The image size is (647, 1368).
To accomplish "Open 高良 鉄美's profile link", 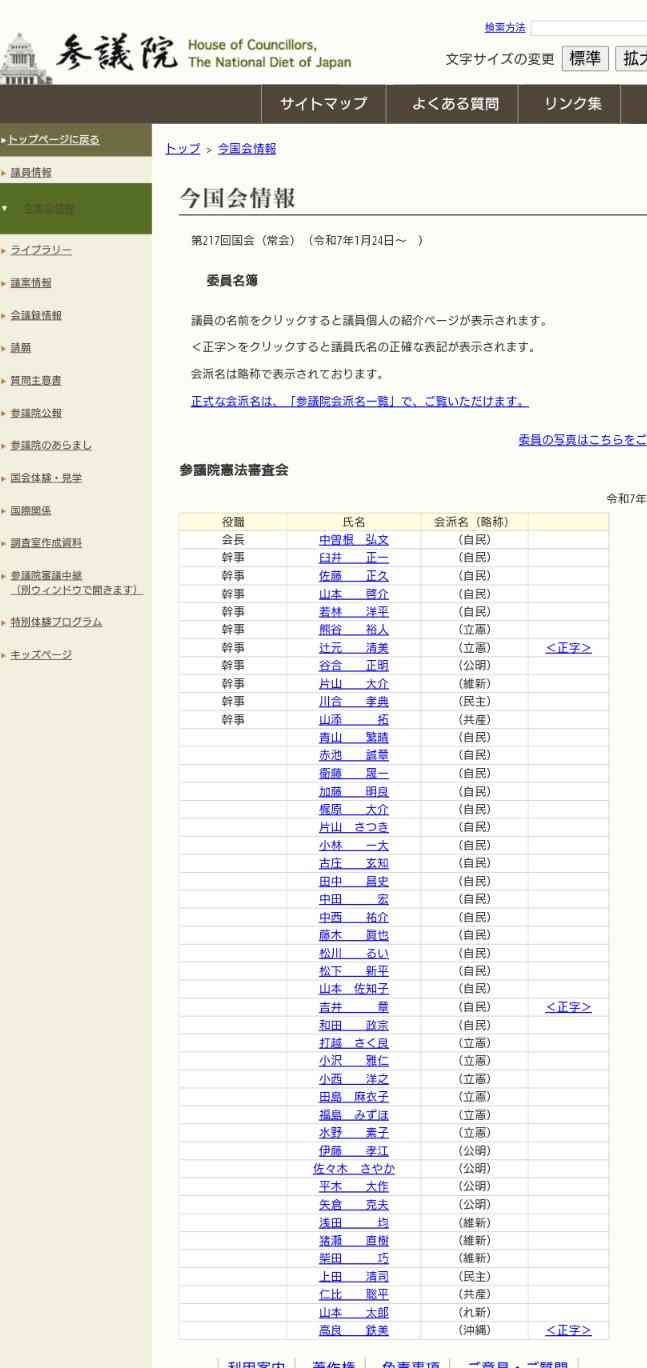I will click(x=353, y=1330).
